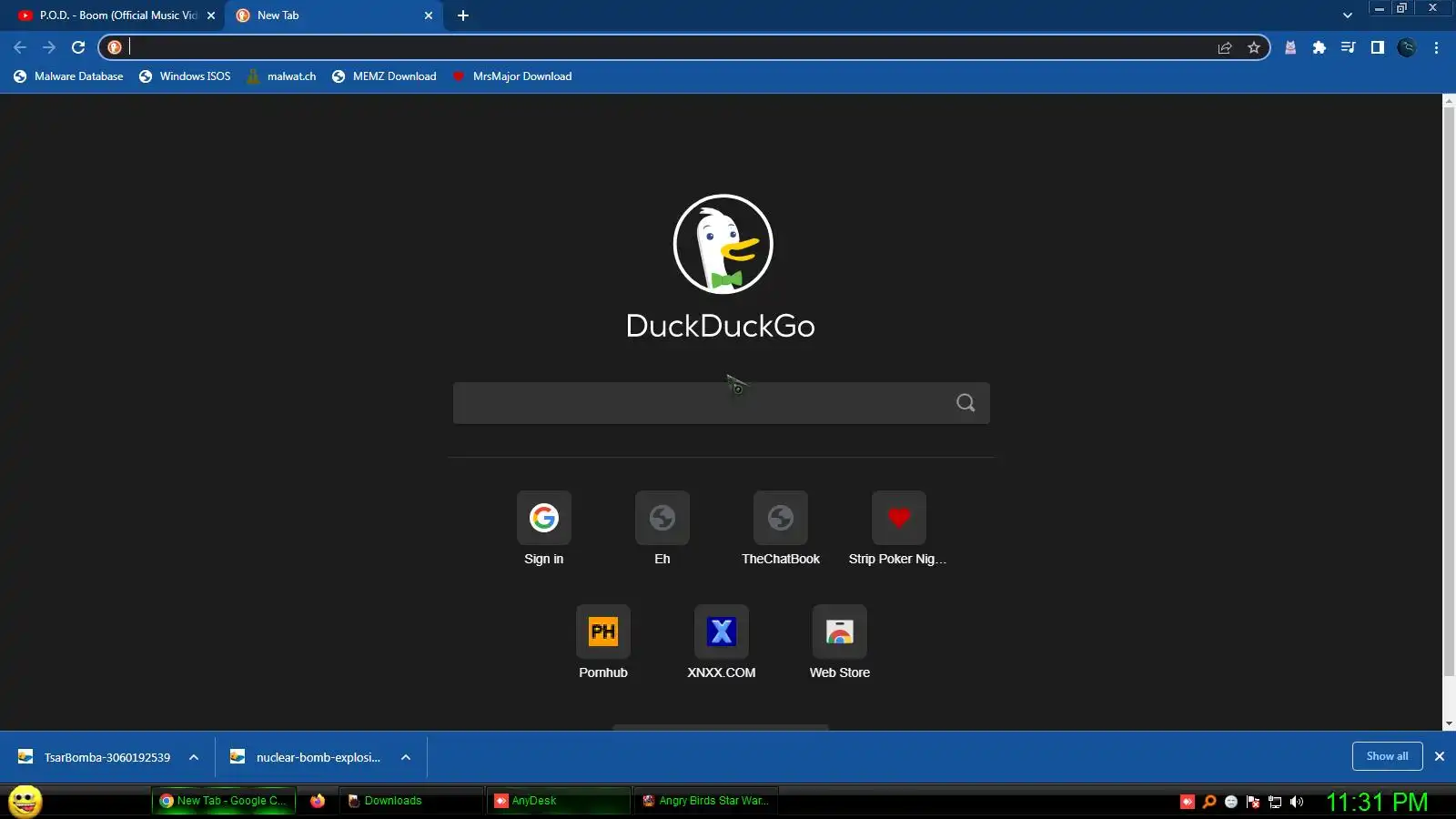
Task: Toggle the browser side panel
Action: [1378, 47]
